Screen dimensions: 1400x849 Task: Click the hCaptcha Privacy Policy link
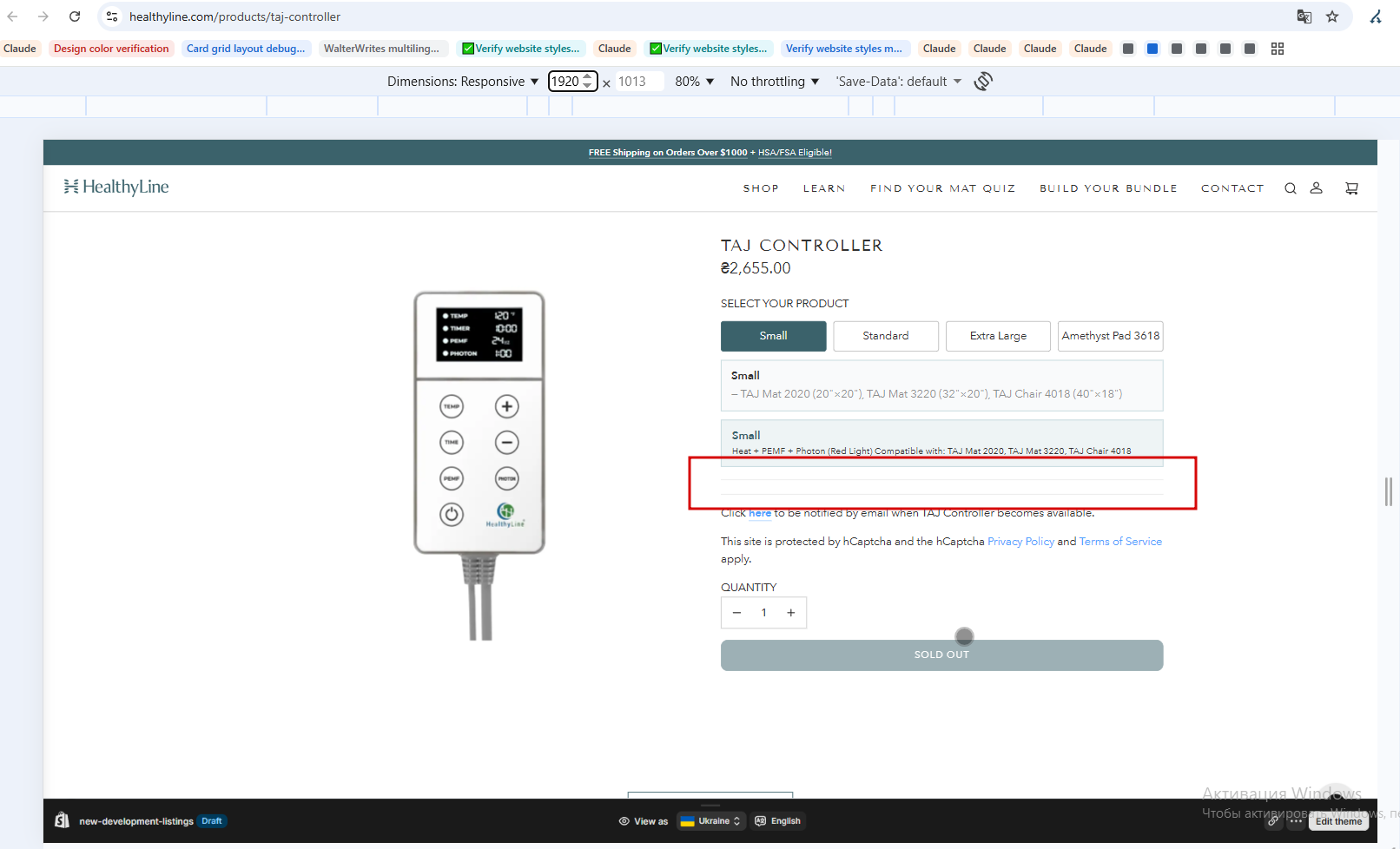click(x=1020, y=542)
